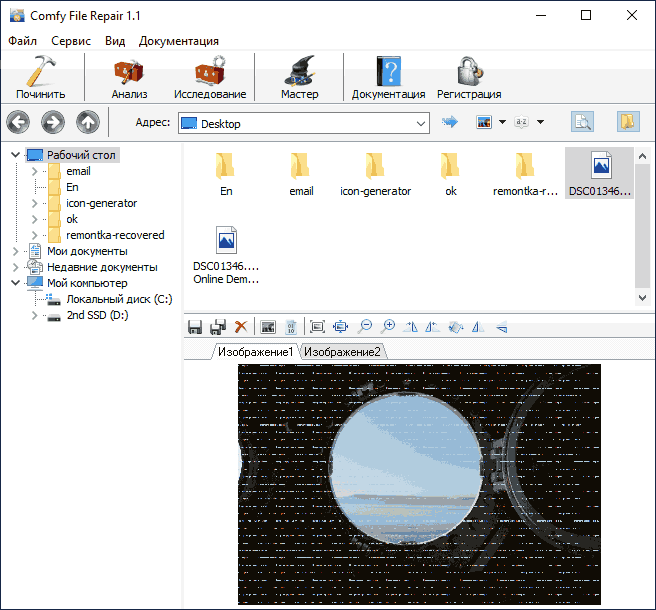Go forward with the right arrow
656x610 pixels.
[x=53, y=122]
